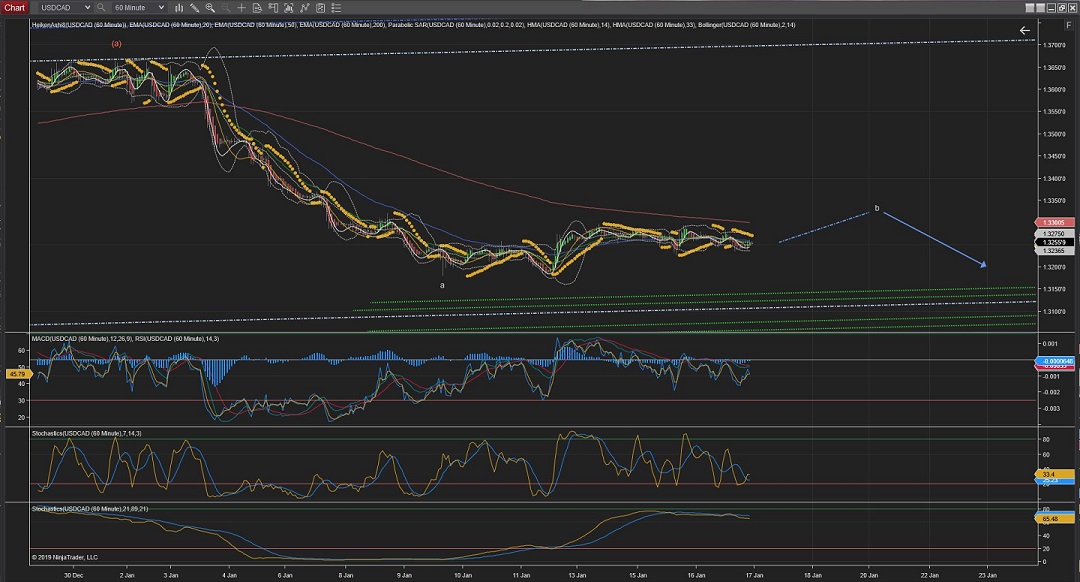Click the orange 45.79 RSI marker
Image resolution: width=1080 pixels, height=582 pixels.
click(x=20, y=374)
